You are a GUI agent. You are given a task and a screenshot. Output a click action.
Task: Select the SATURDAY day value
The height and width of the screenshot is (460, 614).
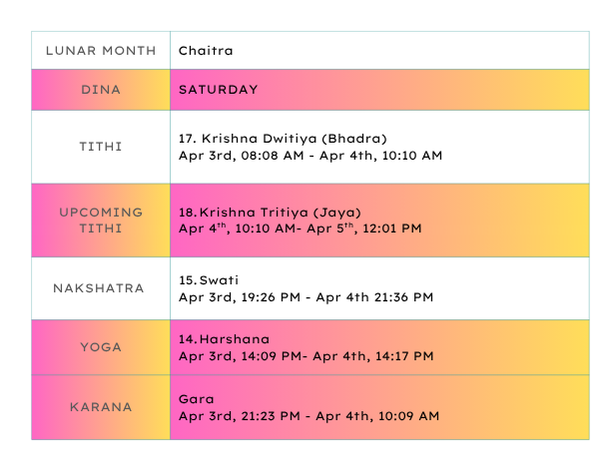pyautogui.click(x=218, y=90)
